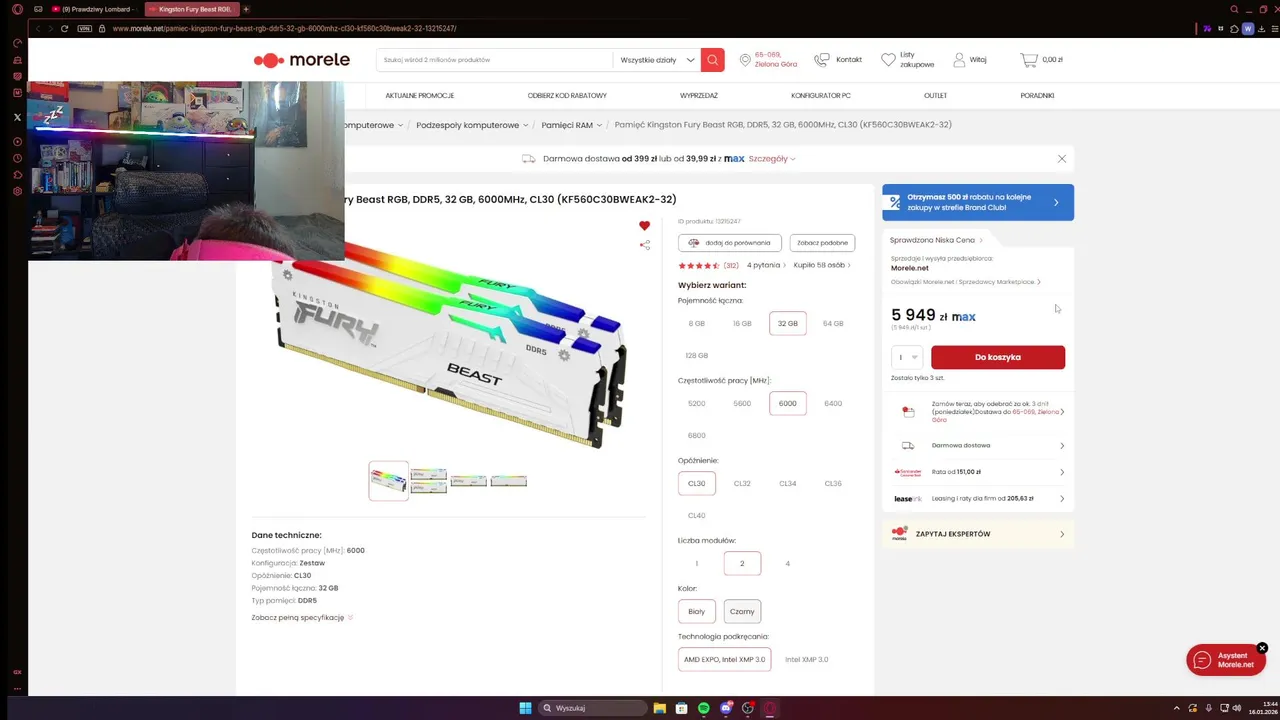Select 4 modules option
Viewport: 1280px width, 720px height.
pyautogui.click(x=787, y=564)
